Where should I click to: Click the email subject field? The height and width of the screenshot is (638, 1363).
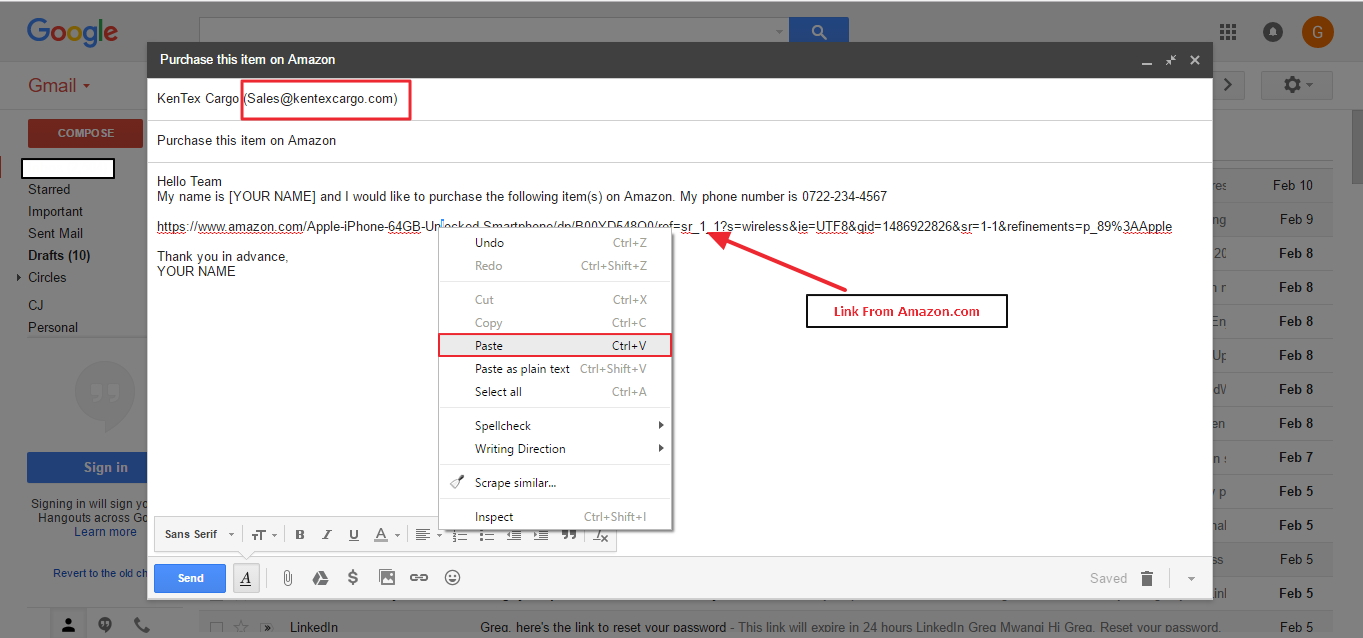pos(678,141)
